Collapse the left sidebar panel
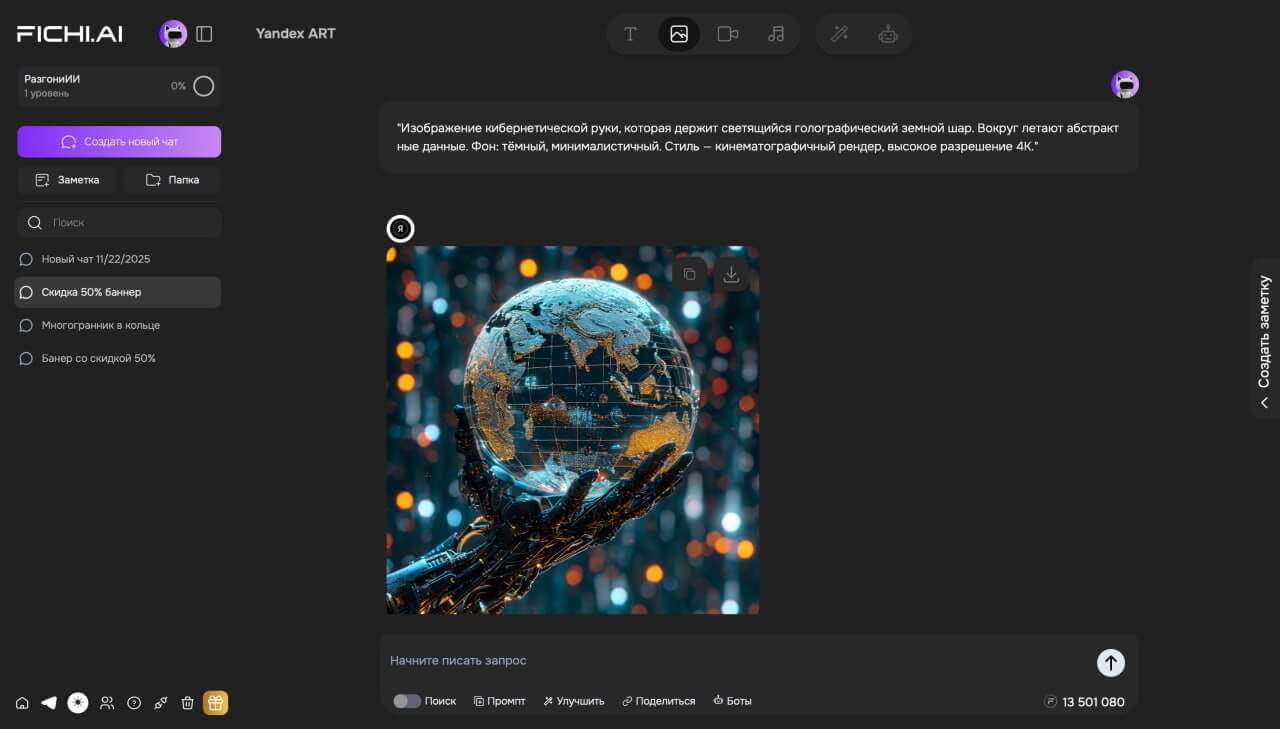This screenshot has width=1280, height=729. pyautogui.click(x=204, y=34)
